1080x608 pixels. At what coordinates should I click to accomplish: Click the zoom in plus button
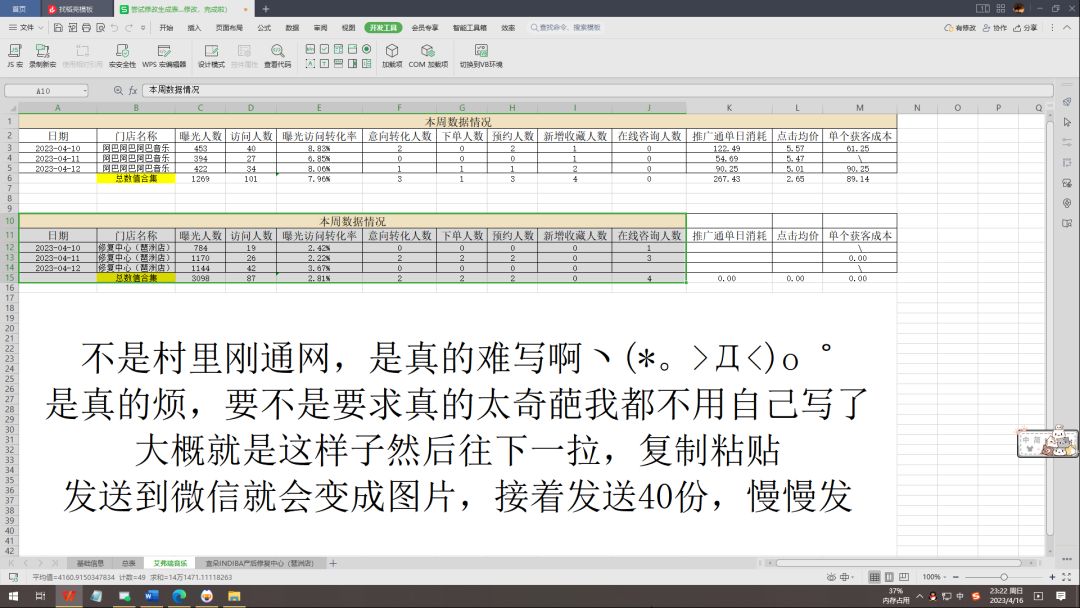tap(1052, 577)
